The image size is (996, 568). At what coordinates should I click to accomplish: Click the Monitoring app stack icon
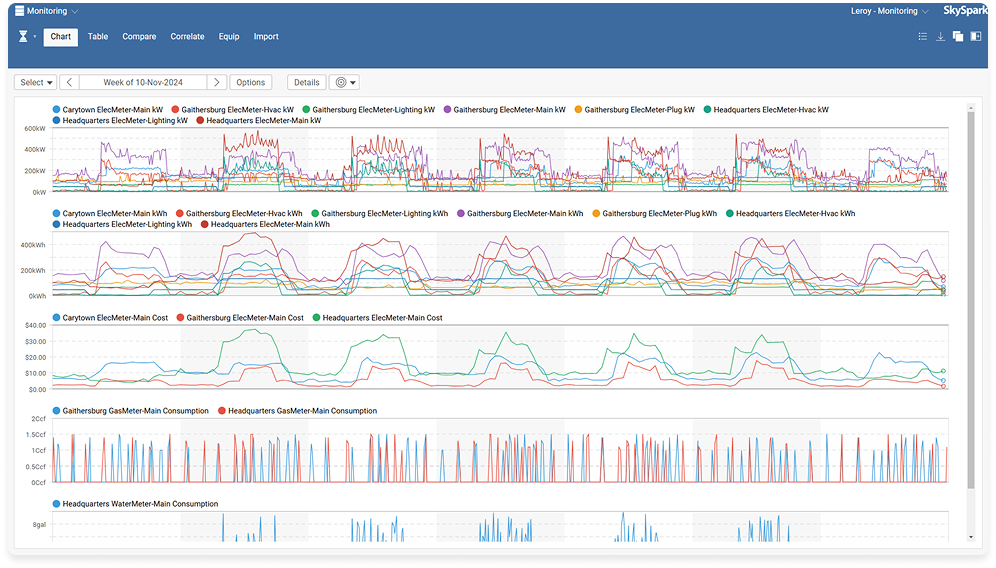pyautogui.click(x=19, y=11)
